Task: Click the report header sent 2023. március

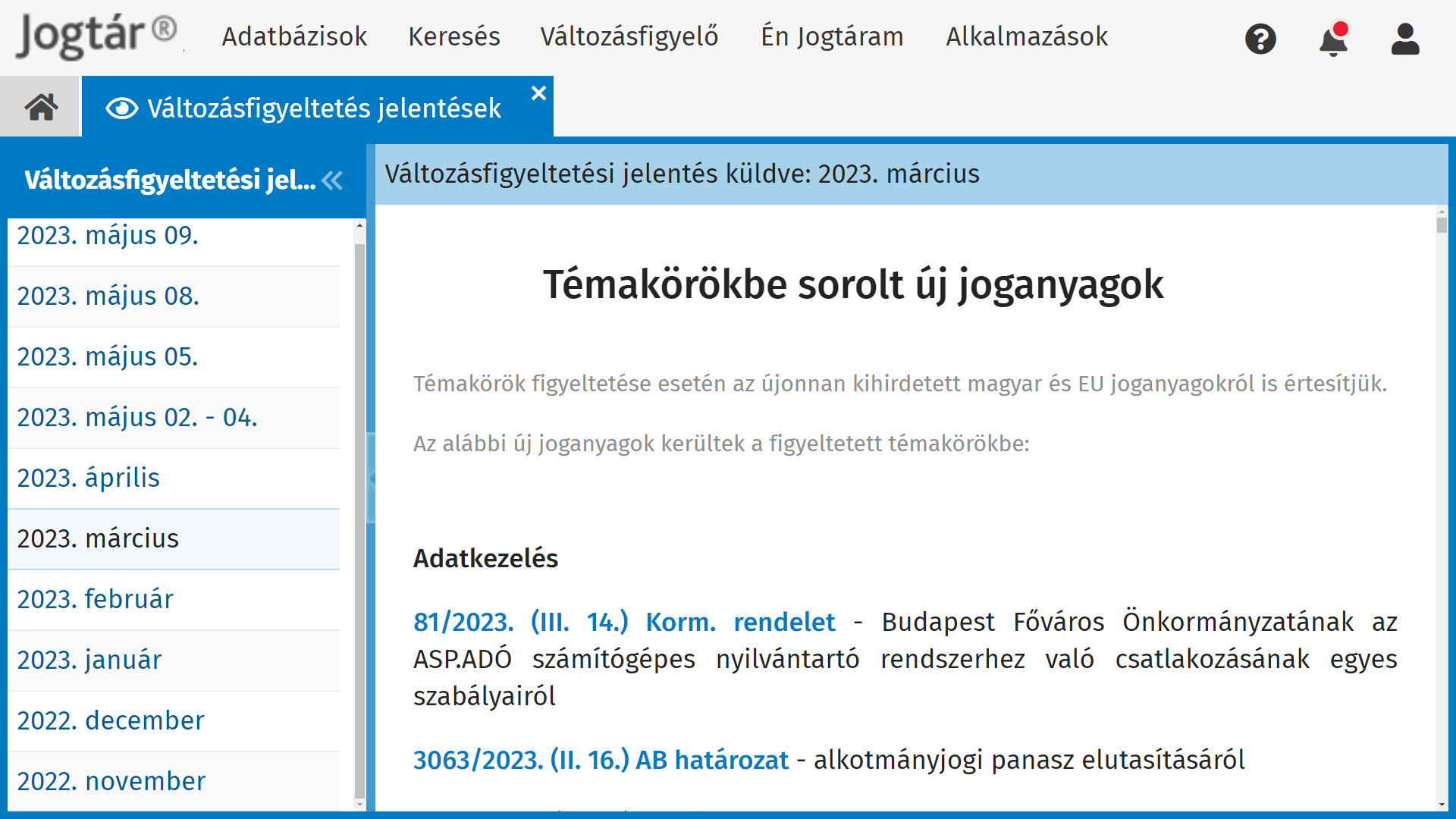Action: click(x=682, y=174)
